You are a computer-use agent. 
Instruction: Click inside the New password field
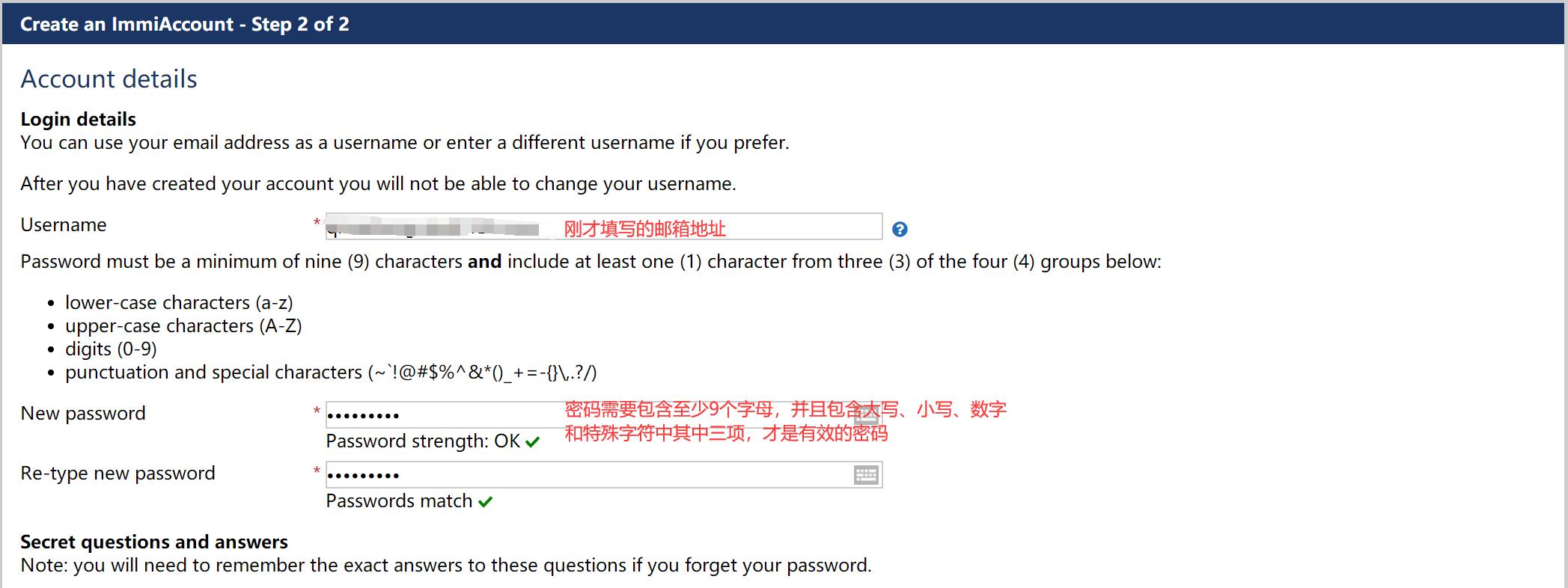524,414
